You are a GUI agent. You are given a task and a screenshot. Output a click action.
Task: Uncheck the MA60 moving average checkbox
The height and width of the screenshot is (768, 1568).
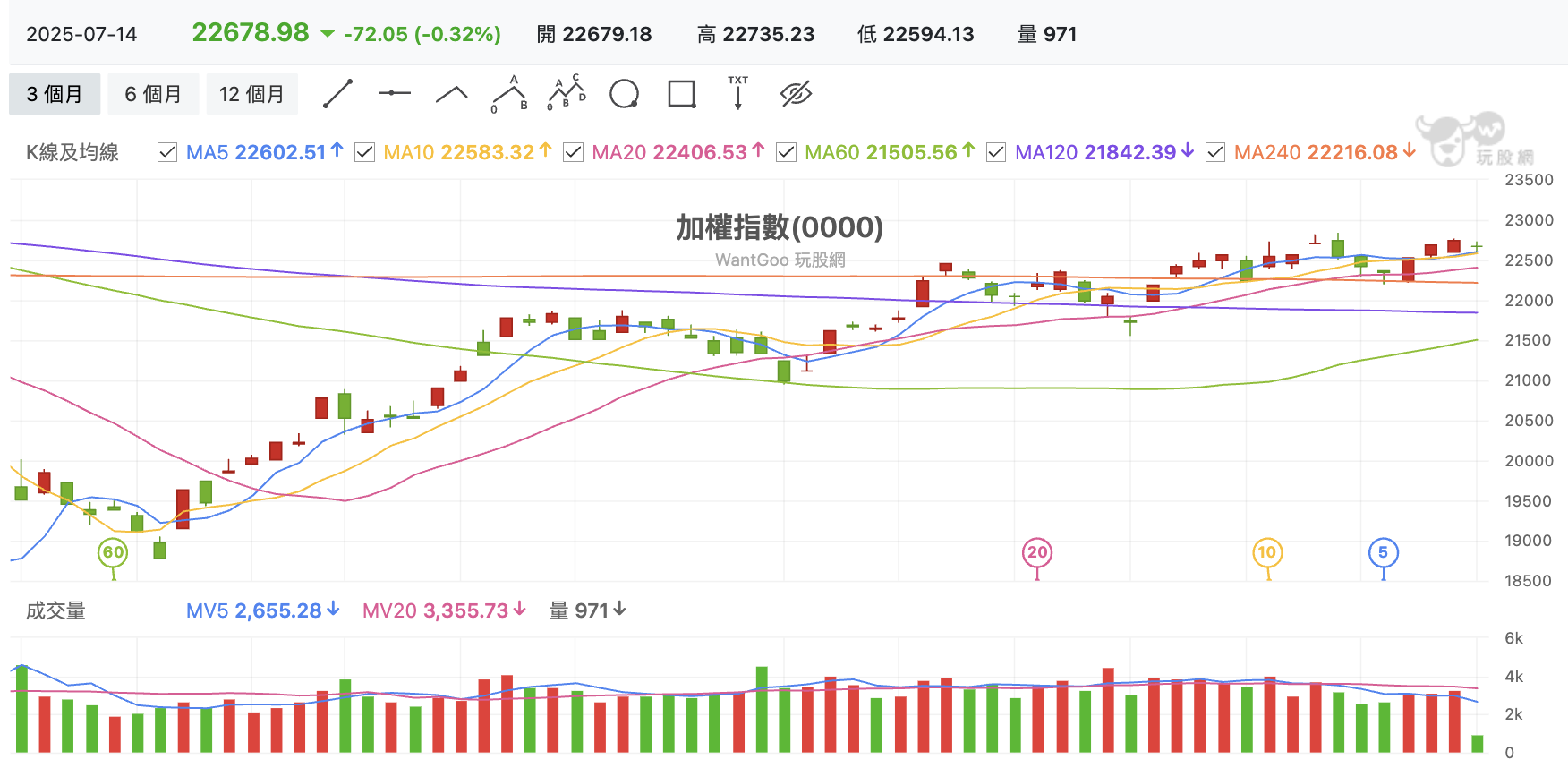(786, 152)
